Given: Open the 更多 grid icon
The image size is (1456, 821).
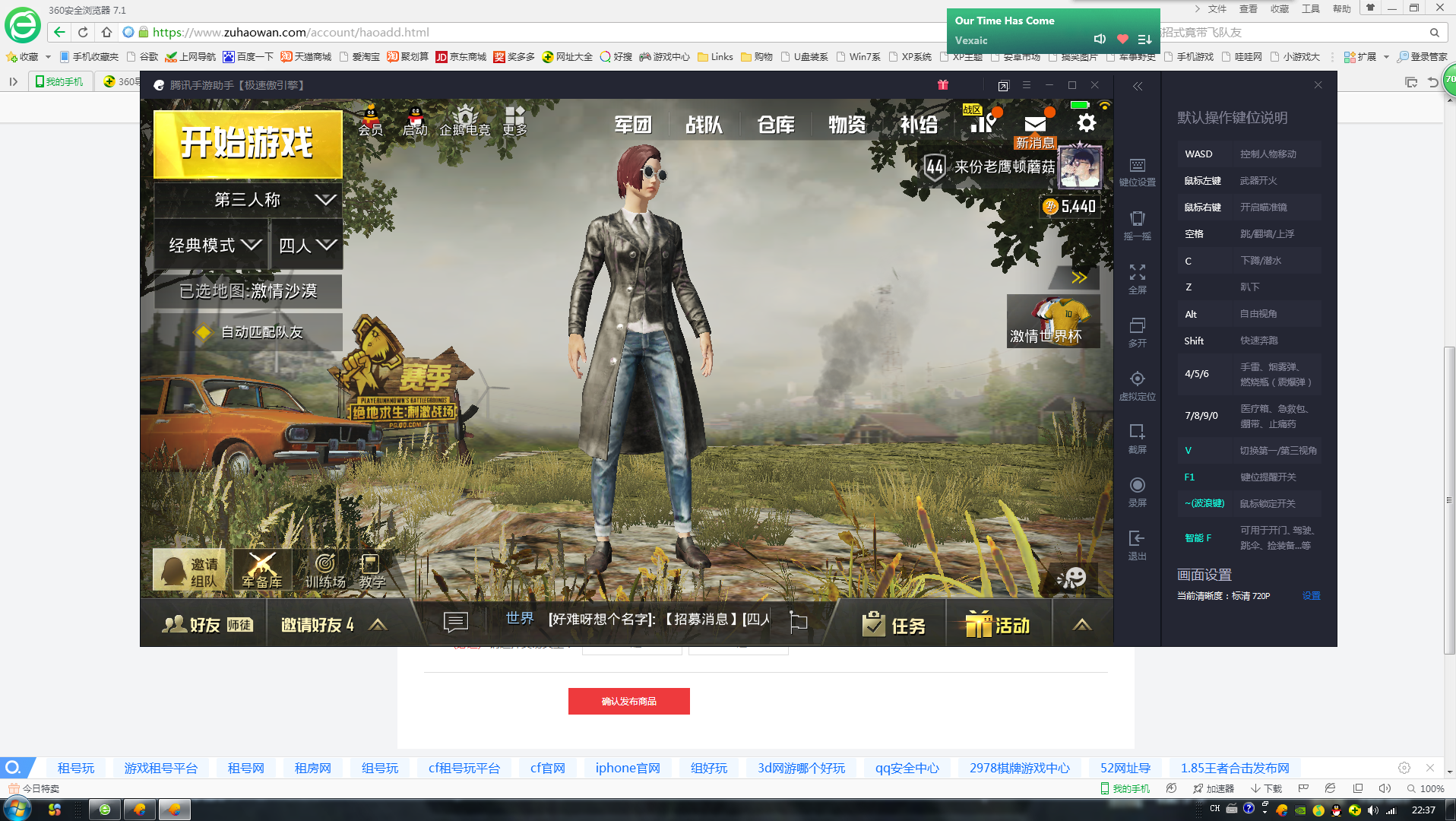Looking at the screenshot, I should coord(514,121).
